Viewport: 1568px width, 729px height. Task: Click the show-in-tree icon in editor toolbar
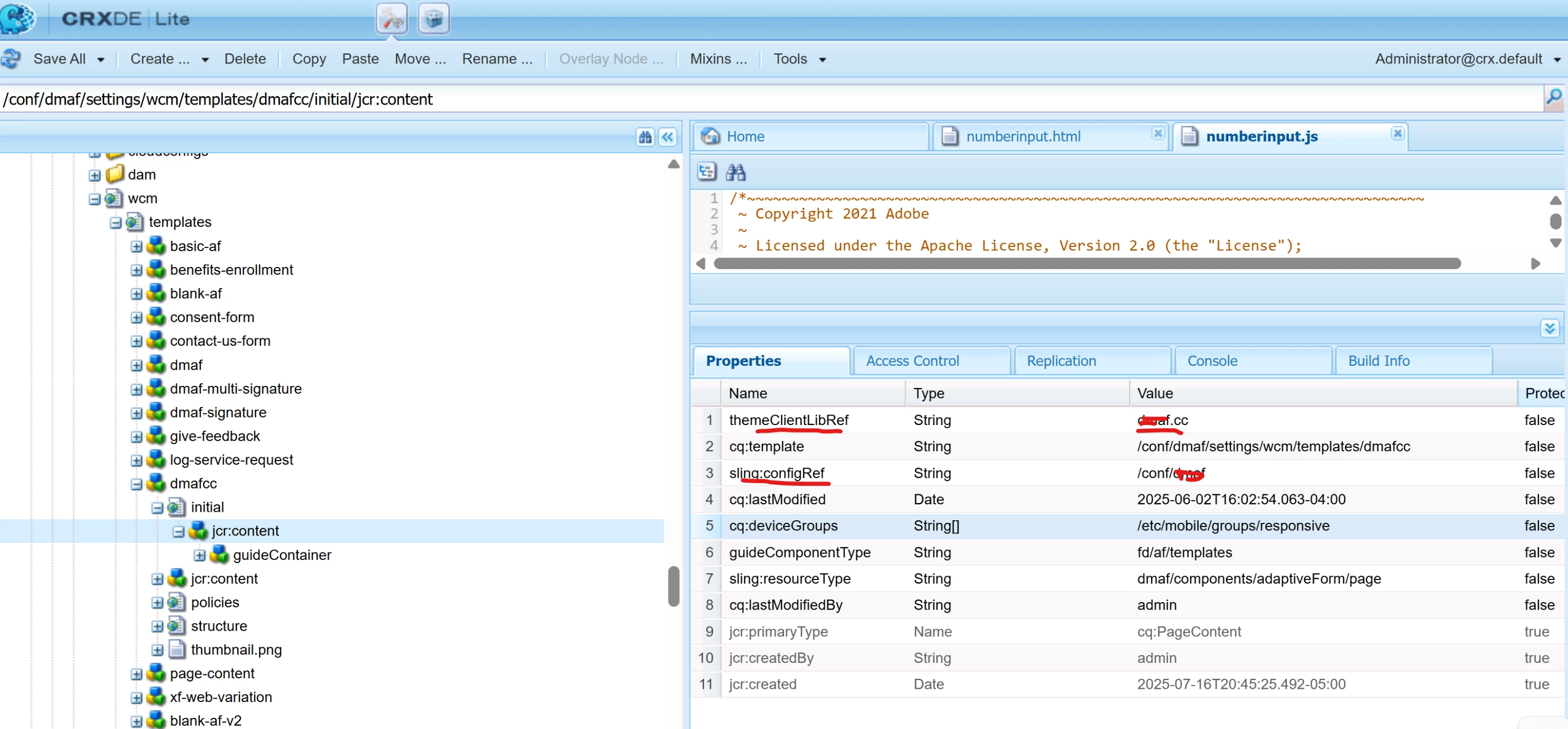[x=707, y=172]
